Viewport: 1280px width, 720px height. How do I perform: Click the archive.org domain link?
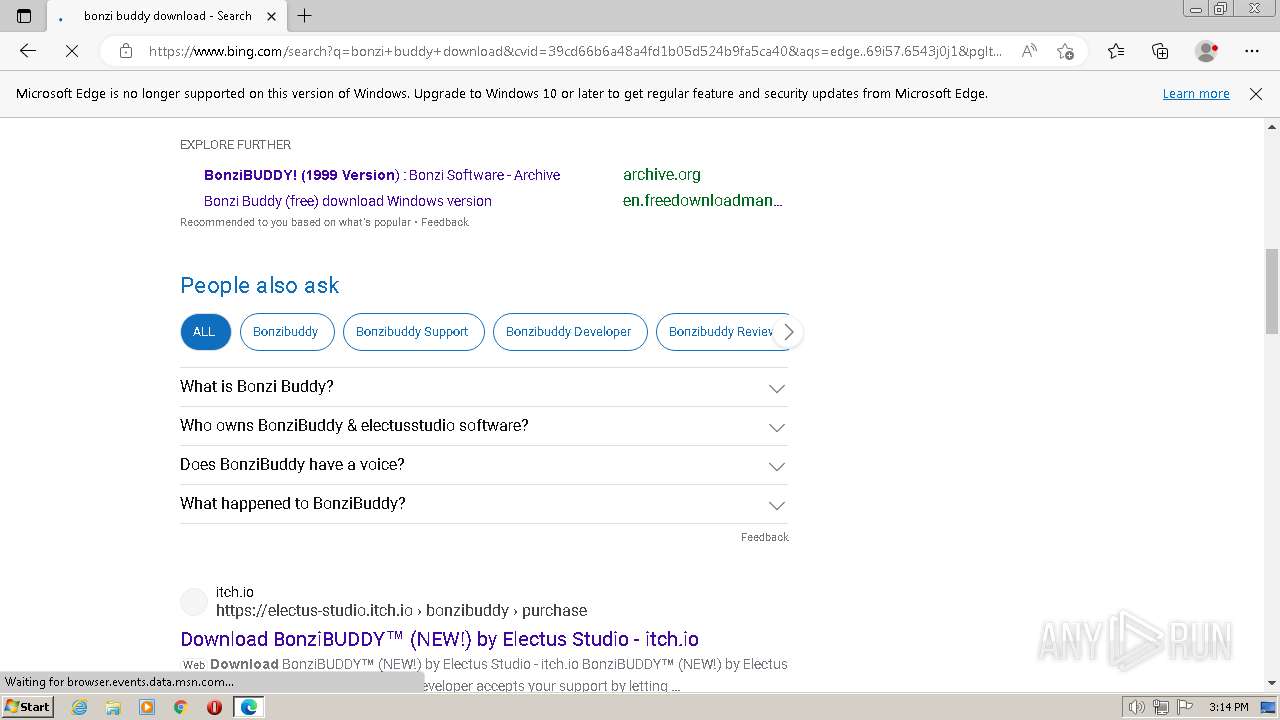click(x=662, y=175)
